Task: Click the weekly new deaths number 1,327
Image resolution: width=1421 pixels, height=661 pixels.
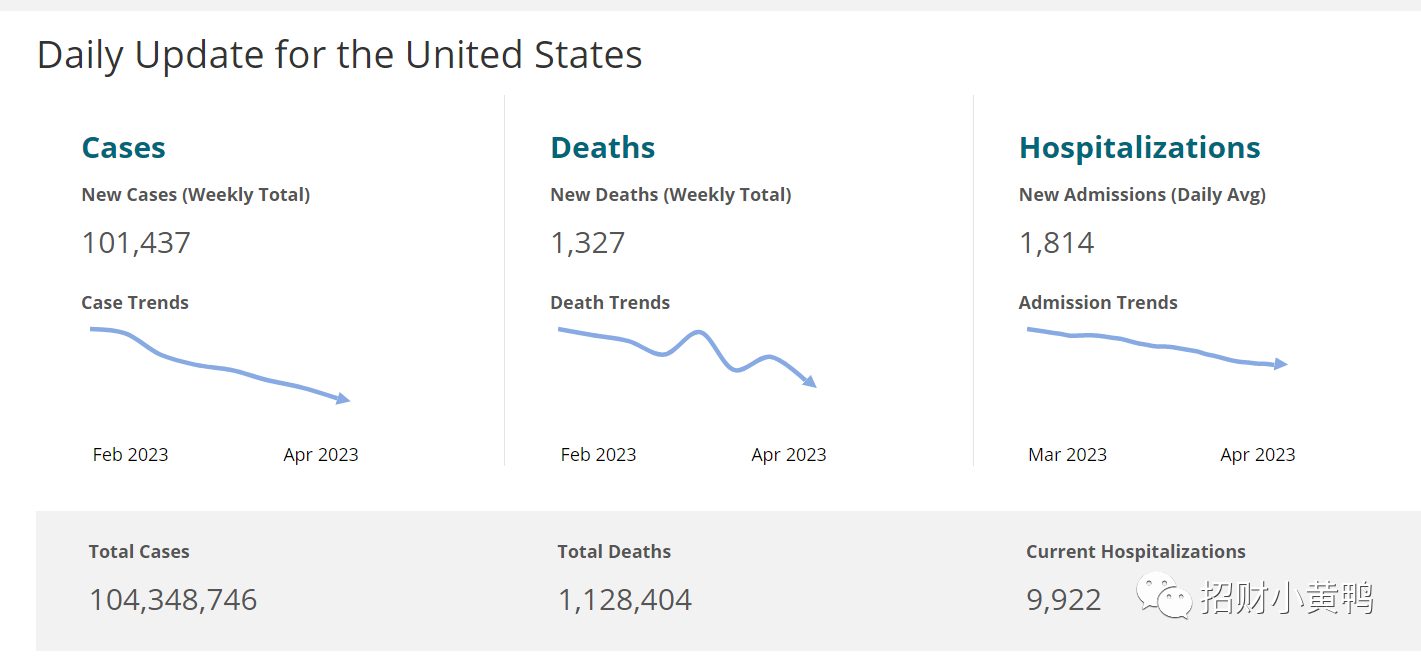Action: coord(588,243)
